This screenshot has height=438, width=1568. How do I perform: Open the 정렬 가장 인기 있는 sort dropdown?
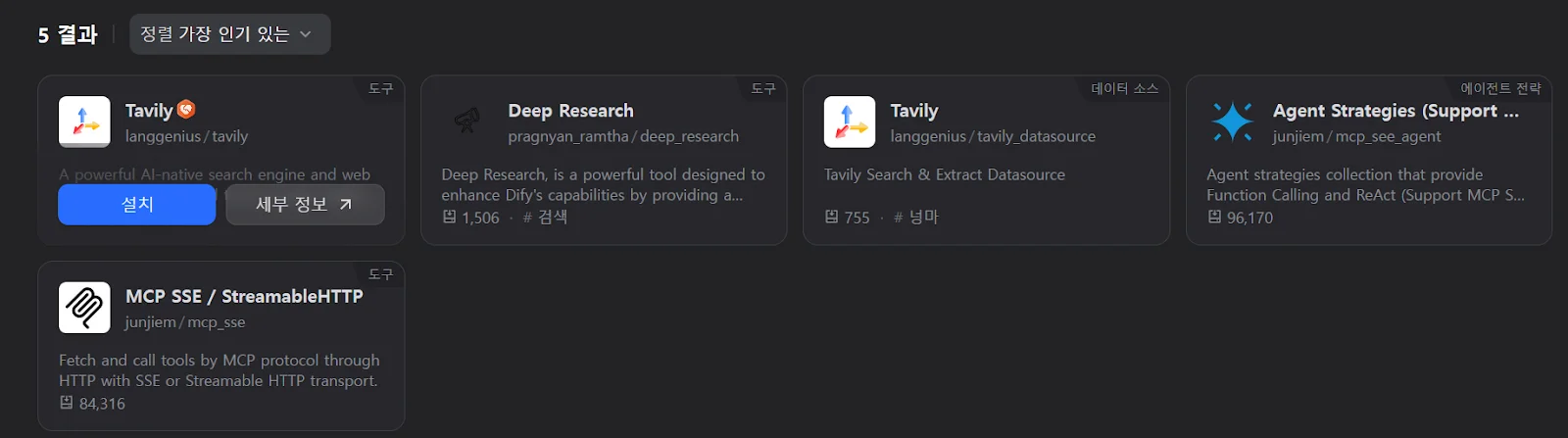[229, 34]
